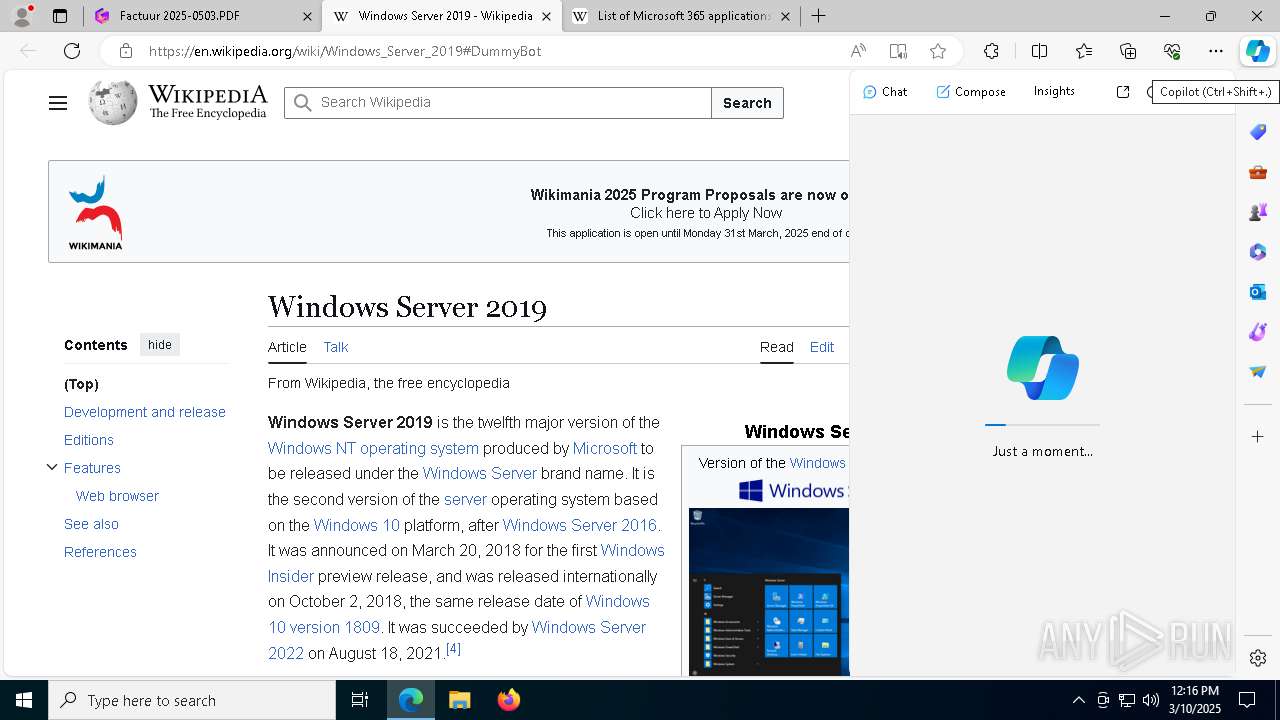Open Settings and more ellipsis menu
Screen dimensions: 1280x720
(1216, 51)
